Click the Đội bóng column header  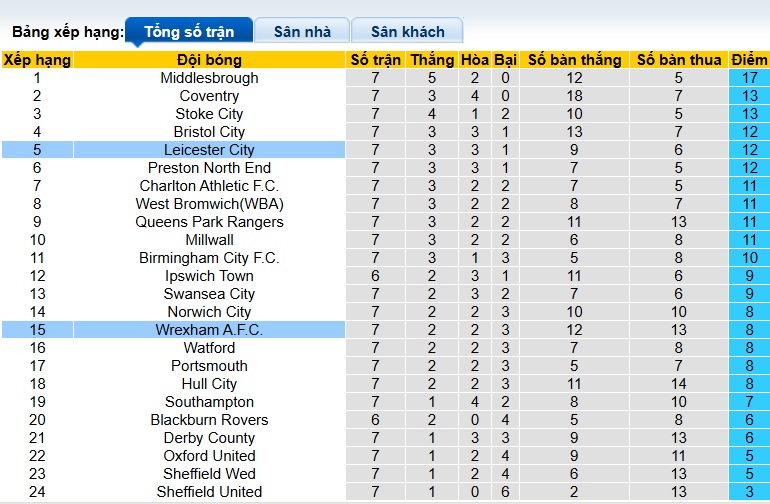coord(209,60)
